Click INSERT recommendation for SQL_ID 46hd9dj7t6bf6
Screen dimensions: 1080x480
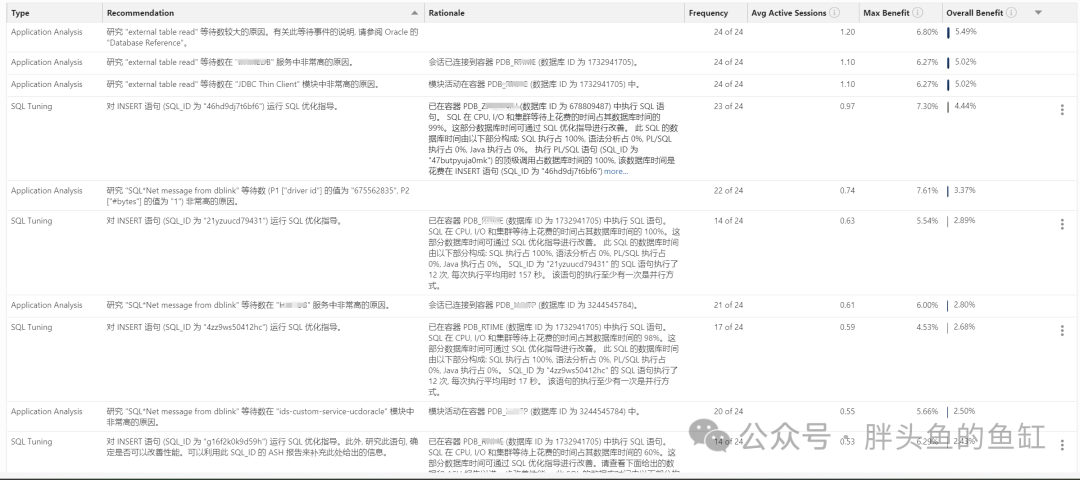(222, 107)
